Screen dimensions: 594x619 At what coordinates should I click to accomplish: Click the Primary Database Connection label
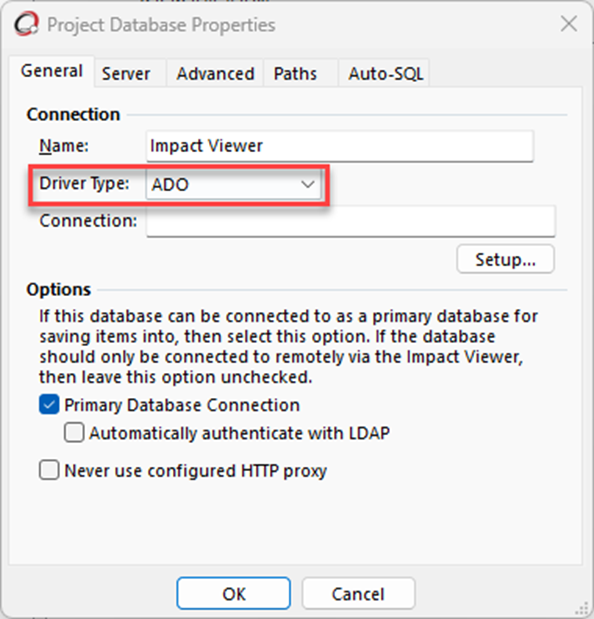pyautogui.click(x=182, y=405)
